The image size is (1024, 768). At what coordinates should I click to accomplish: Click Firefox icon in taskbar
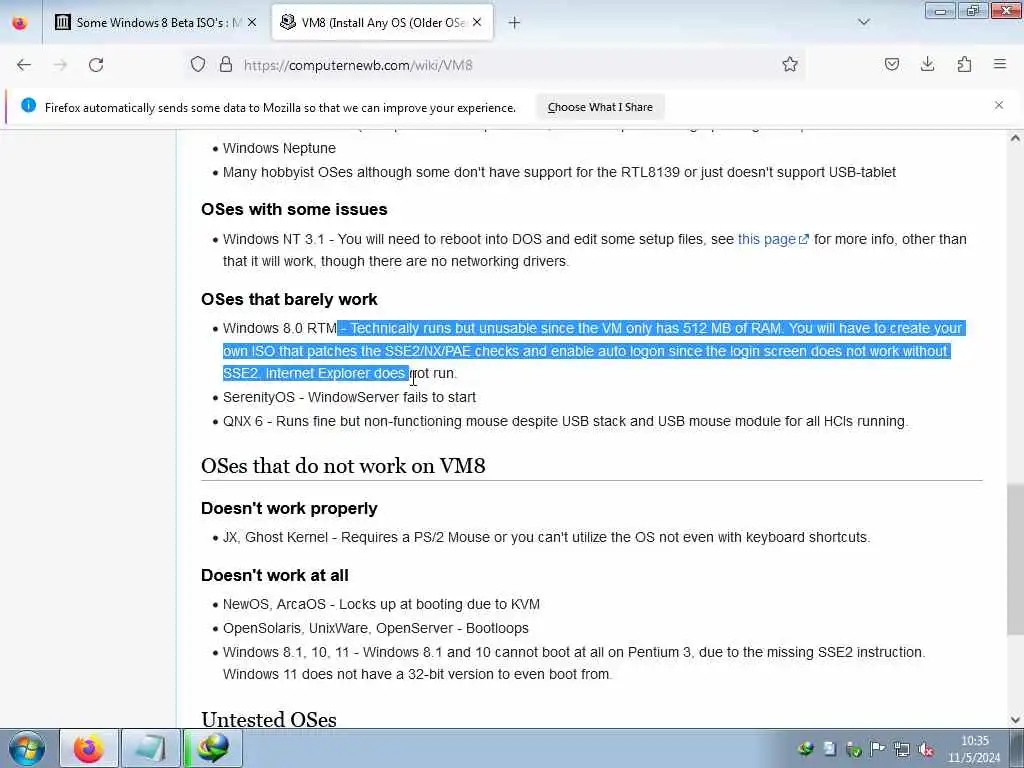(89, 748)
